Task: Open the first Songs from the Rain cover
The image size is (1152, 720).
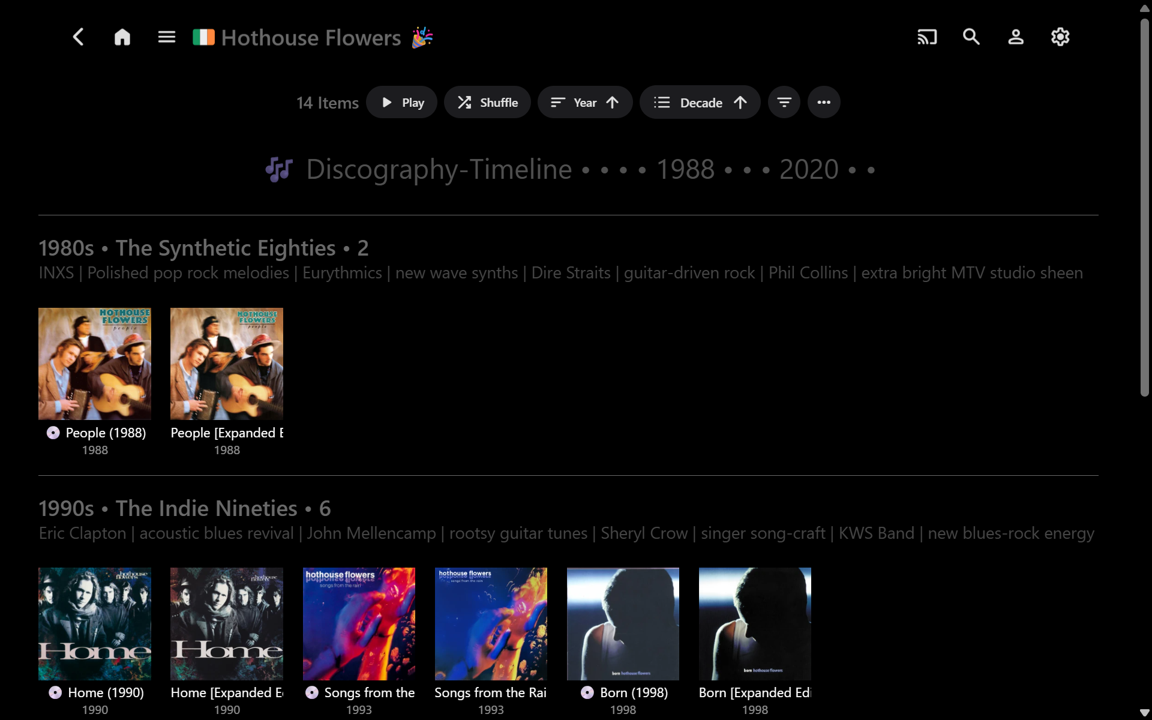Action: 359,624
